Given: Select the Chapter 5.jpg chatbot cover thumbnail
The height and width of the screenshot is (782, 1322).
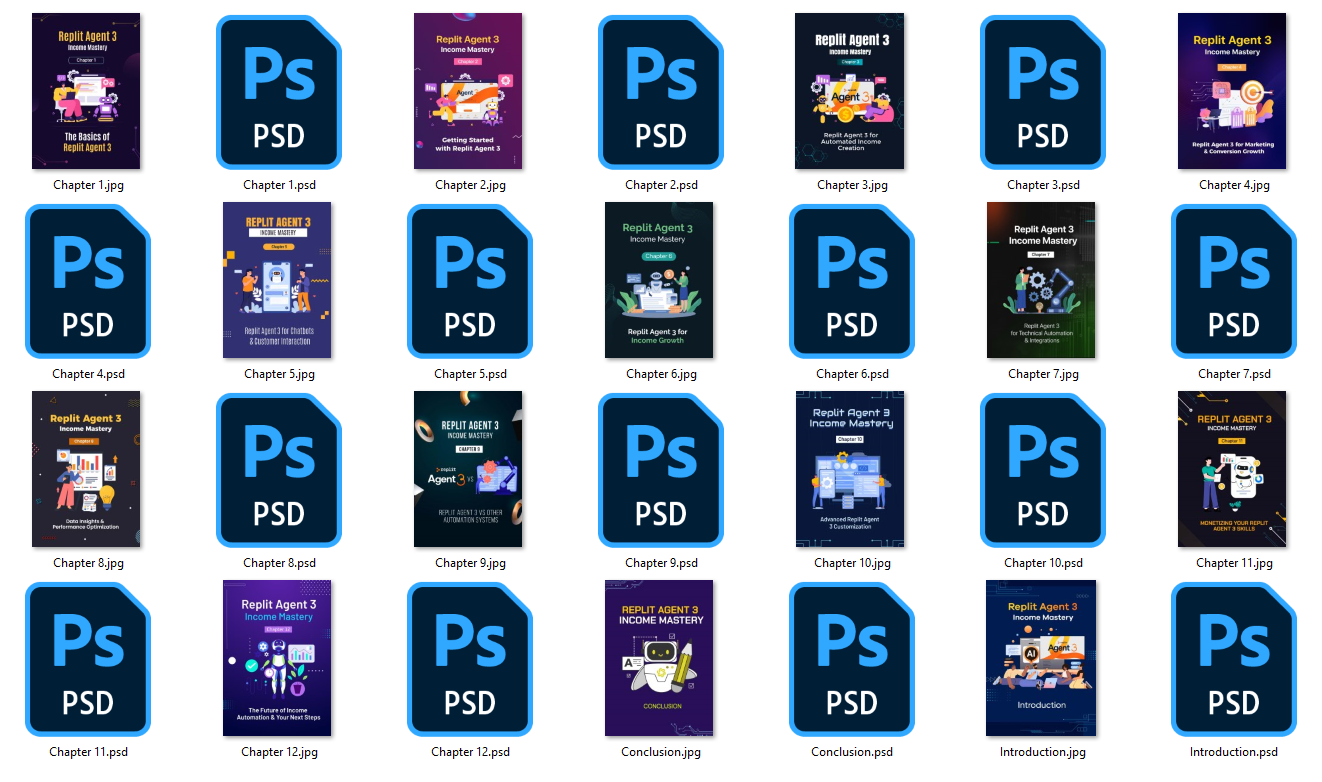Looking at the screenshot, I should (277, 280).
